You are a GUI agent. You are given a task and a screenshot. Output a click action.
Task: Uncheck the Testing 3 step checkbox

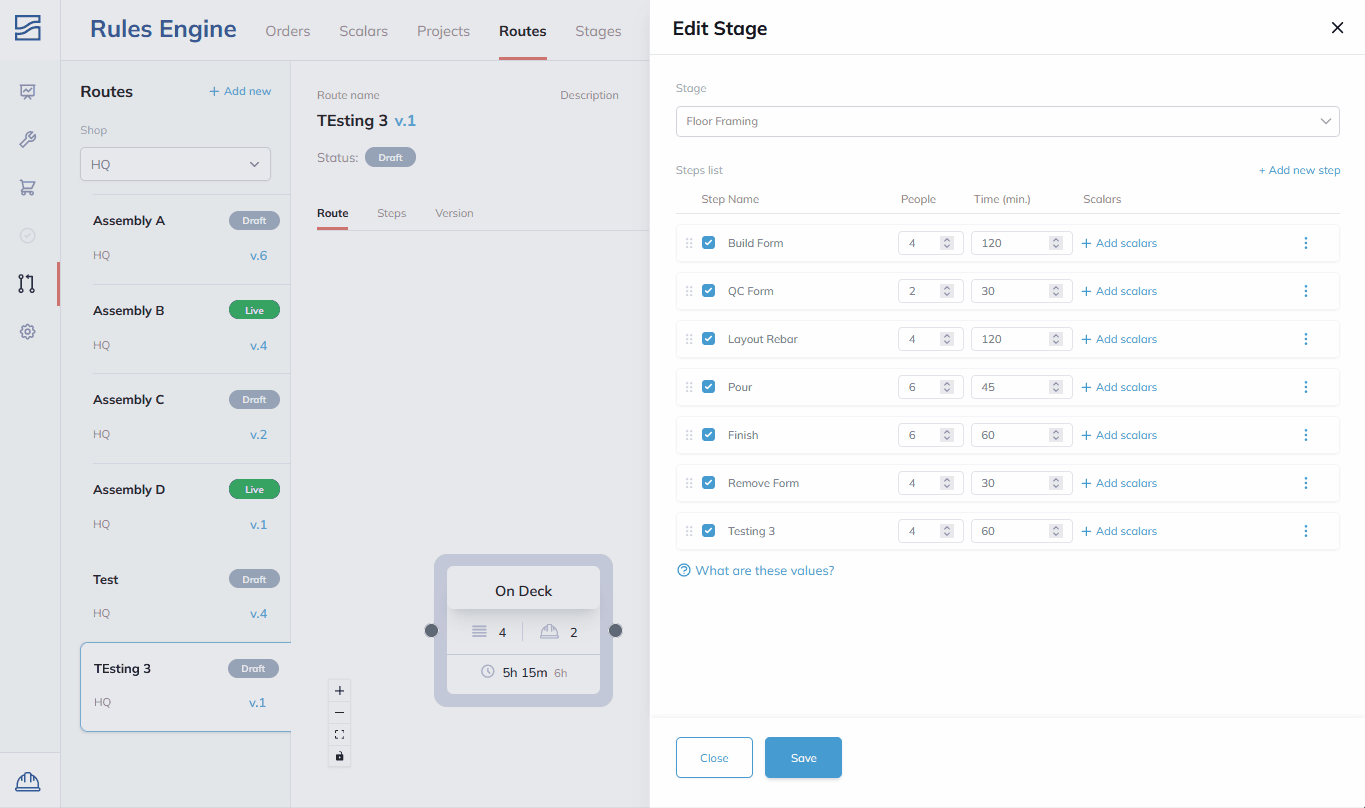[709, 531]
